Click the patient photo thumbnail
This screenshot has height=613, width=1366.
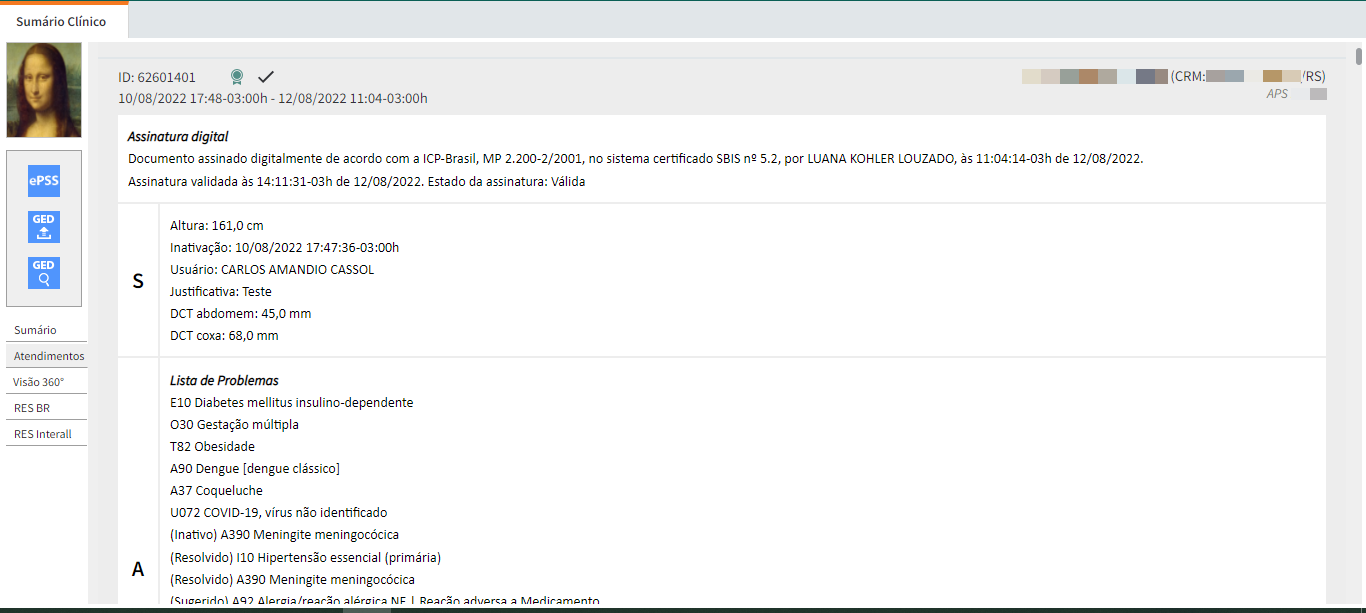coord(44,90)
